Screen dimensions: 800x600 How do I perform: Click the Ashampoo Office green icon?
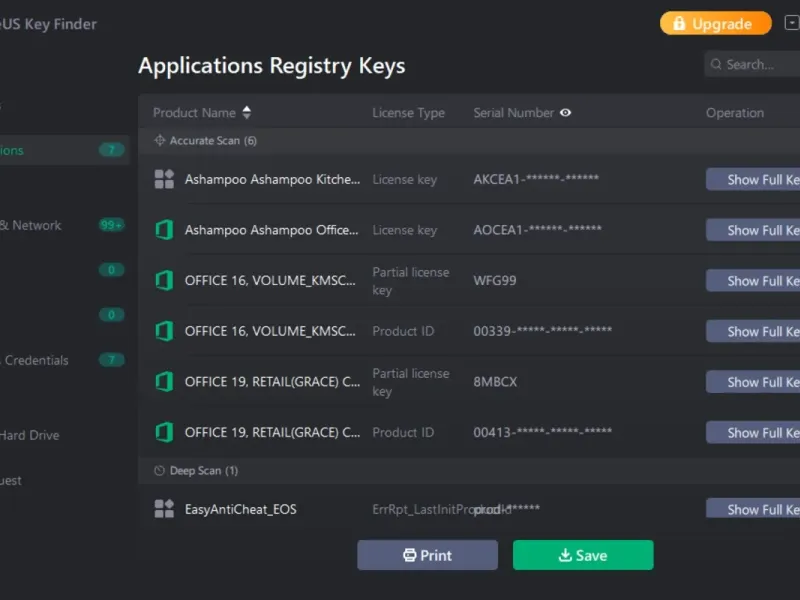click(x=164, y=230)
